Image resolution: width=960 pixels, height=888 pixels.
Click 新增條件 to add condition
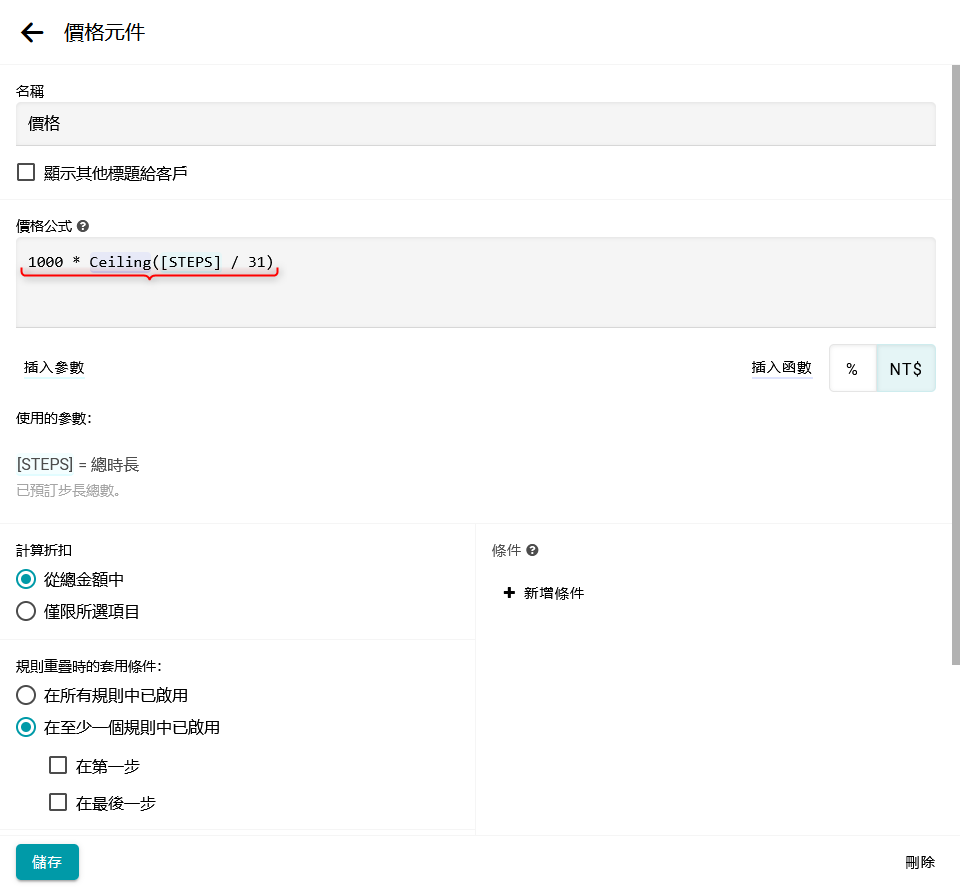[x=553, y=593]
